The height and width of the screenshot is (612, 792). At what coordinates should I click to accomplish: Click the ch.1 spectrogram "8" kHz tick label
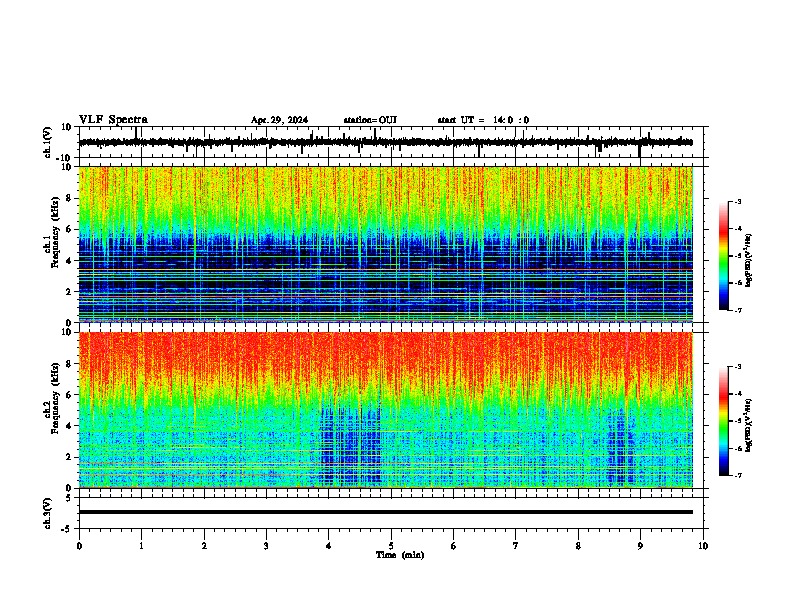pyautogui.click(x=69, y=198)
